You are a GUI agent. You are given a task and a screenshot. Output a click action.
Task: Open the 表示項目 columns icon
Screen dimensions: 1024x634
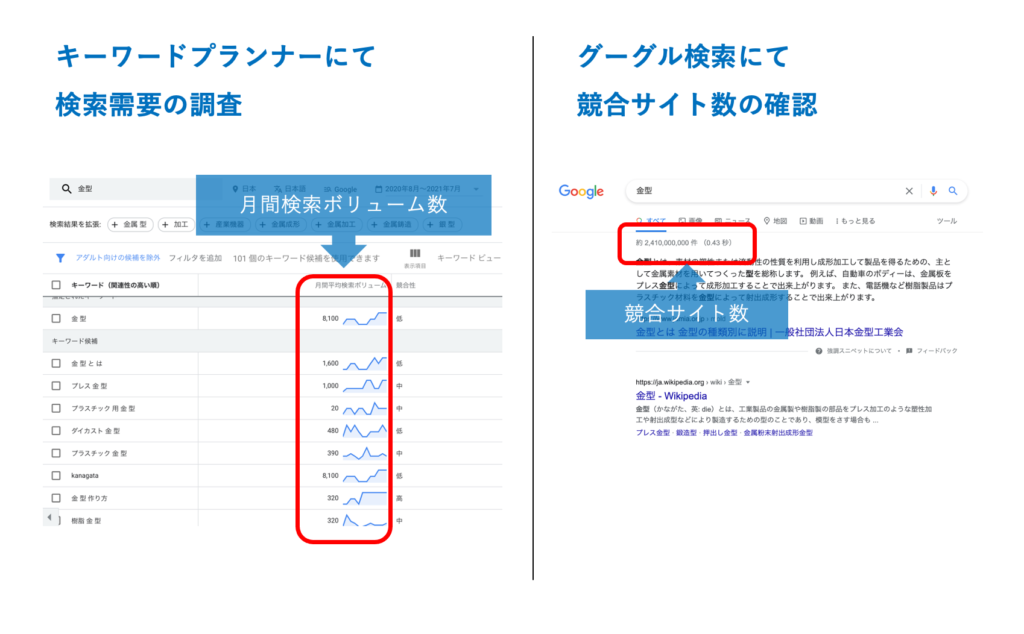[415, 254]
